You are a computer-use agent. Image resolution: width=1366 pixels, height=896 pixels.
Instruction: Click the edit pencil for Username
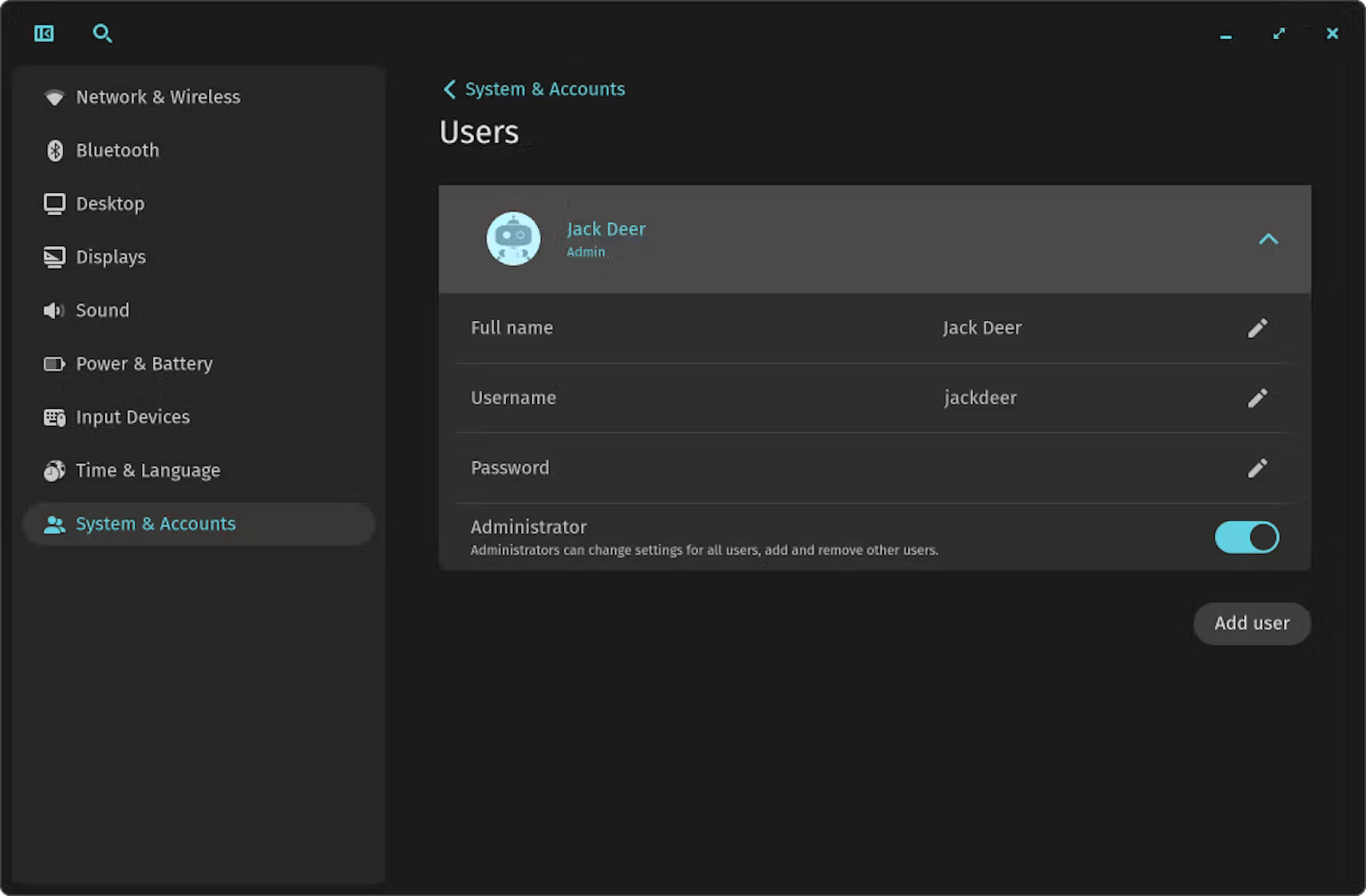[1257, 398]
